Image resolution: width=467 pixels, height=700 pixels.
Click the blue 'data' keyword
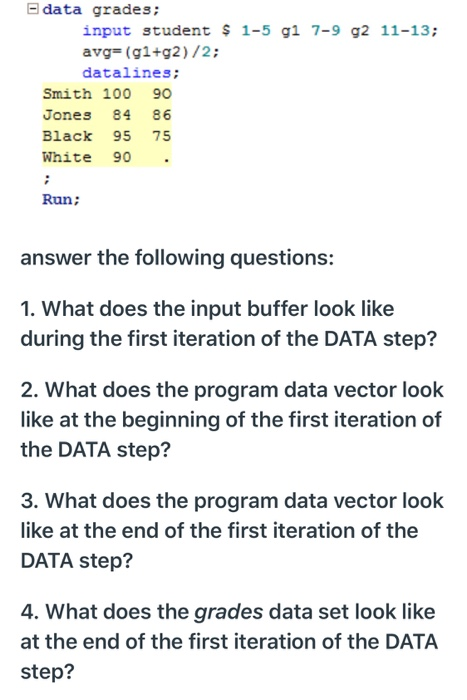pyautogui.click(x=62, y=9)
